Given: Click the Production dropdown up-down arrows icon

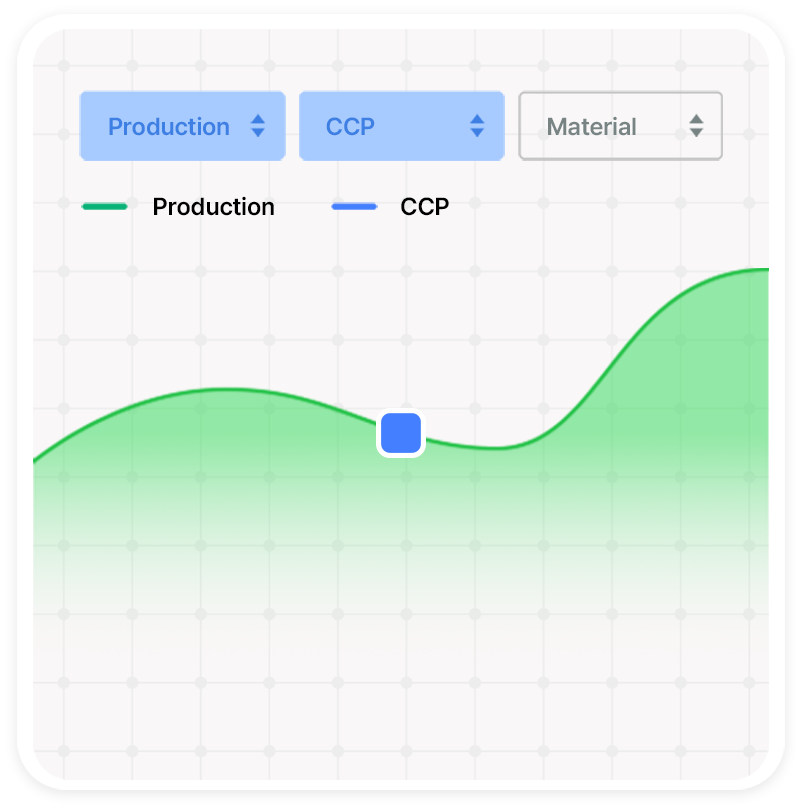Looking at the screenshot, I should [258, 126].
